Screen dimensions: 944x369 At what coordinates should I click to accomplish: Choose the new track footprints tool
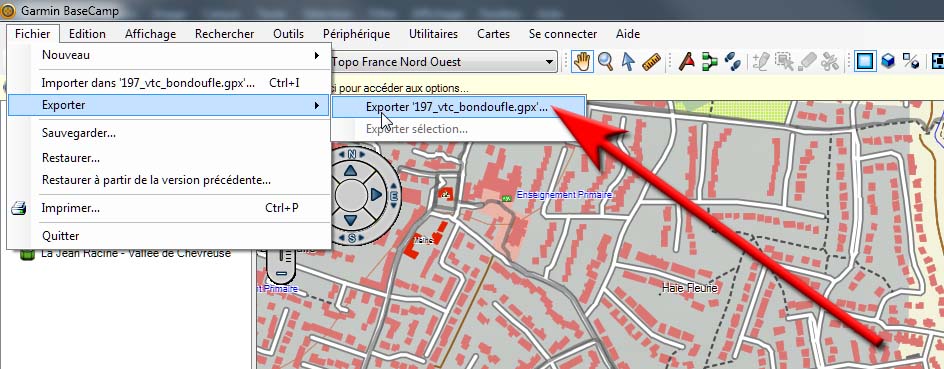(x=732, y=61)
